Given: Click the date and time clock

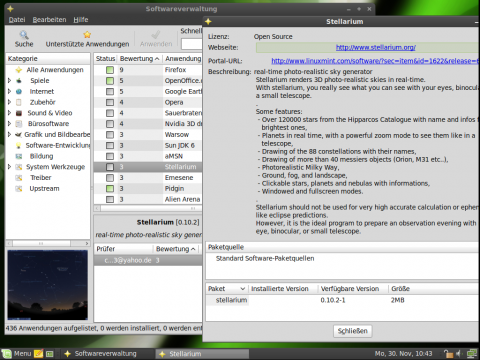Looking at the screenshot, I should [x=403, y=354].
